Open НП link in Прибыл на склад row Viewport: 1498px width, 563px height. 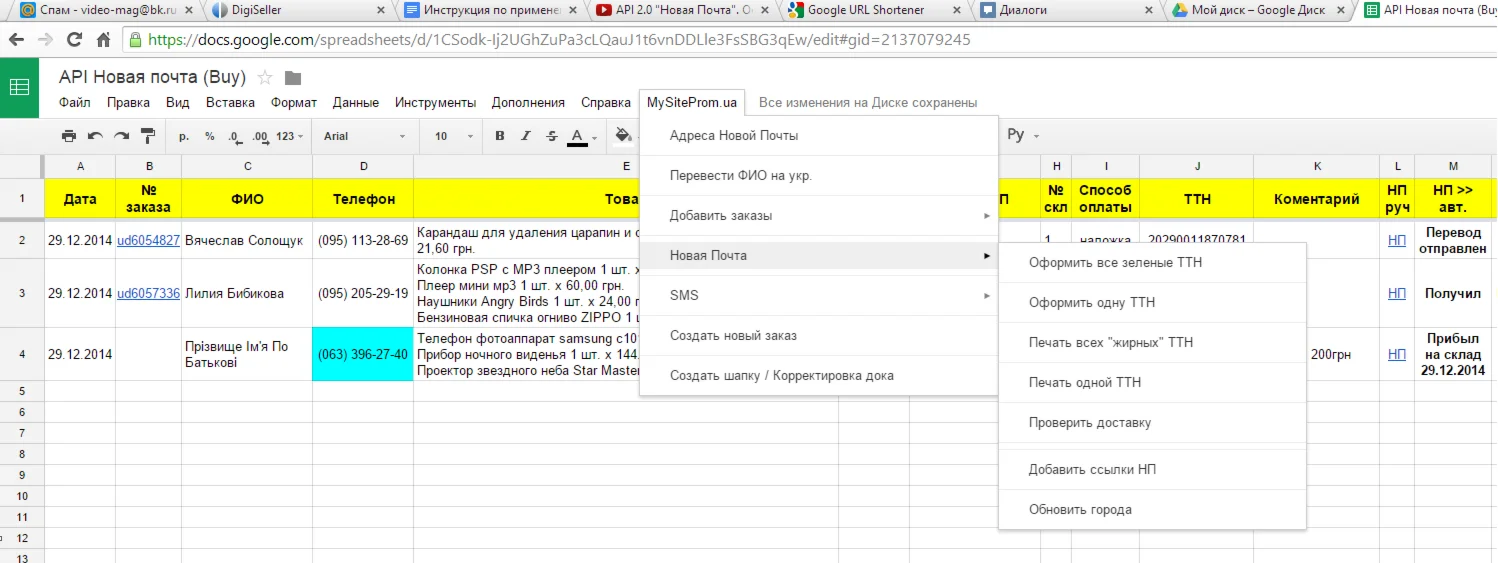1396,355
